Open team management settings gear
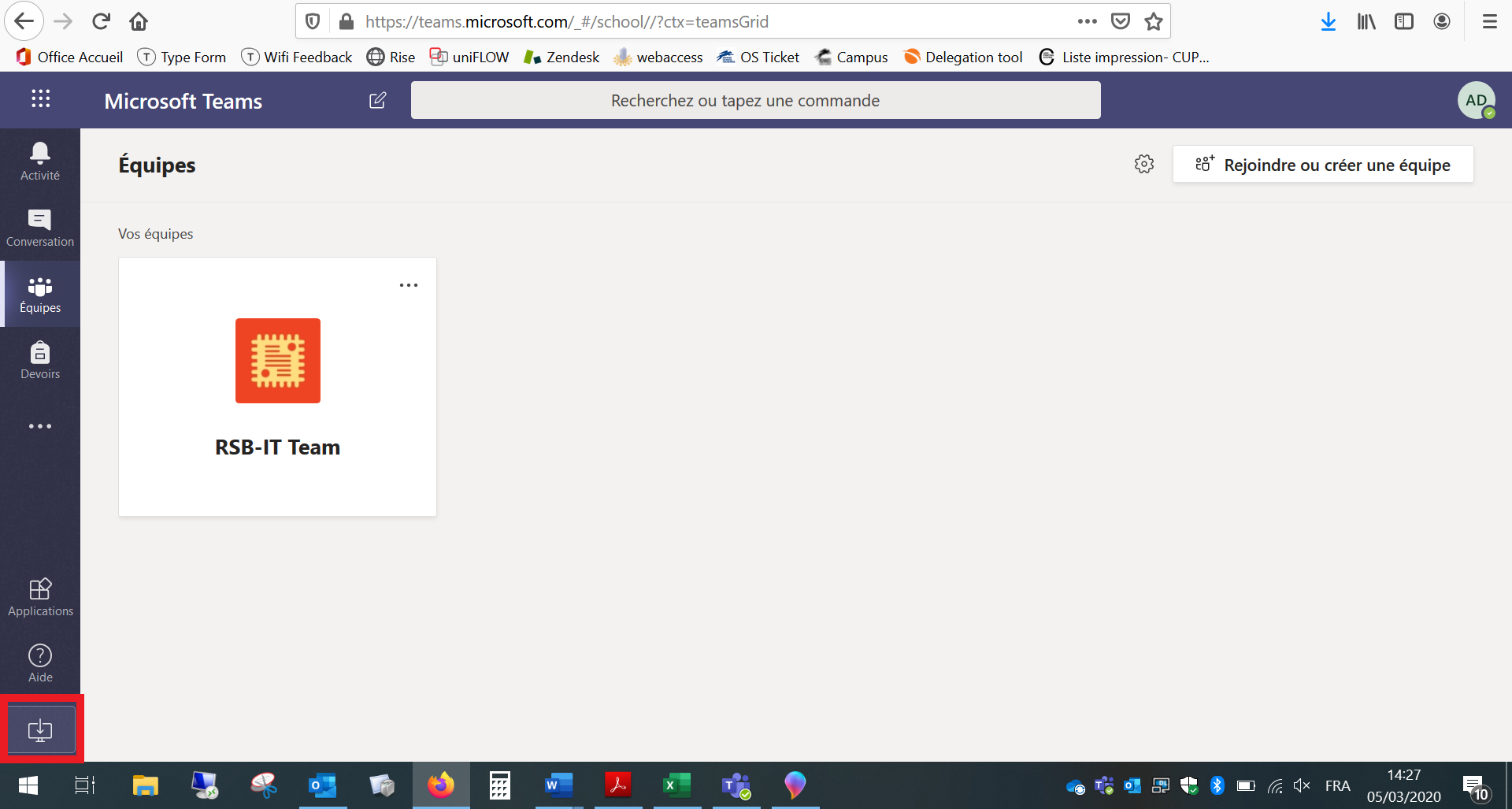Image resolution: width=1512 pixels, height=809 pixels. click(1144, 164)
